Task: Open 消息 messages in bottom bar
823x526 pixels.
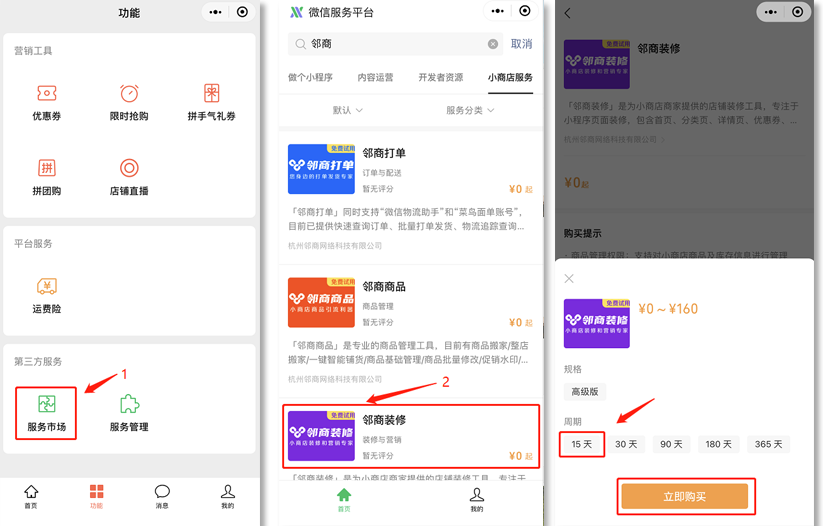Action: coord(162,497)
